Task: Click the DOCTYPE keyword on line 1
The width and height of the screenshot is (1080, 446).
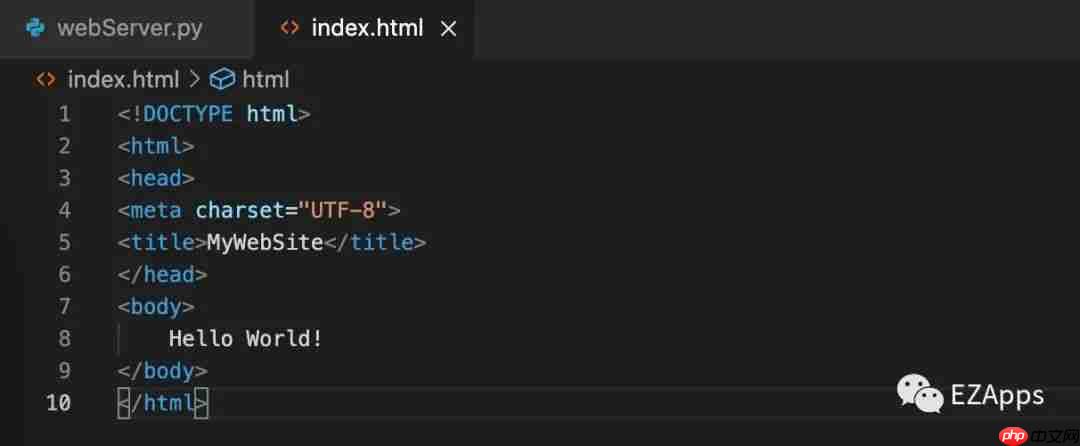Action: 189,114
